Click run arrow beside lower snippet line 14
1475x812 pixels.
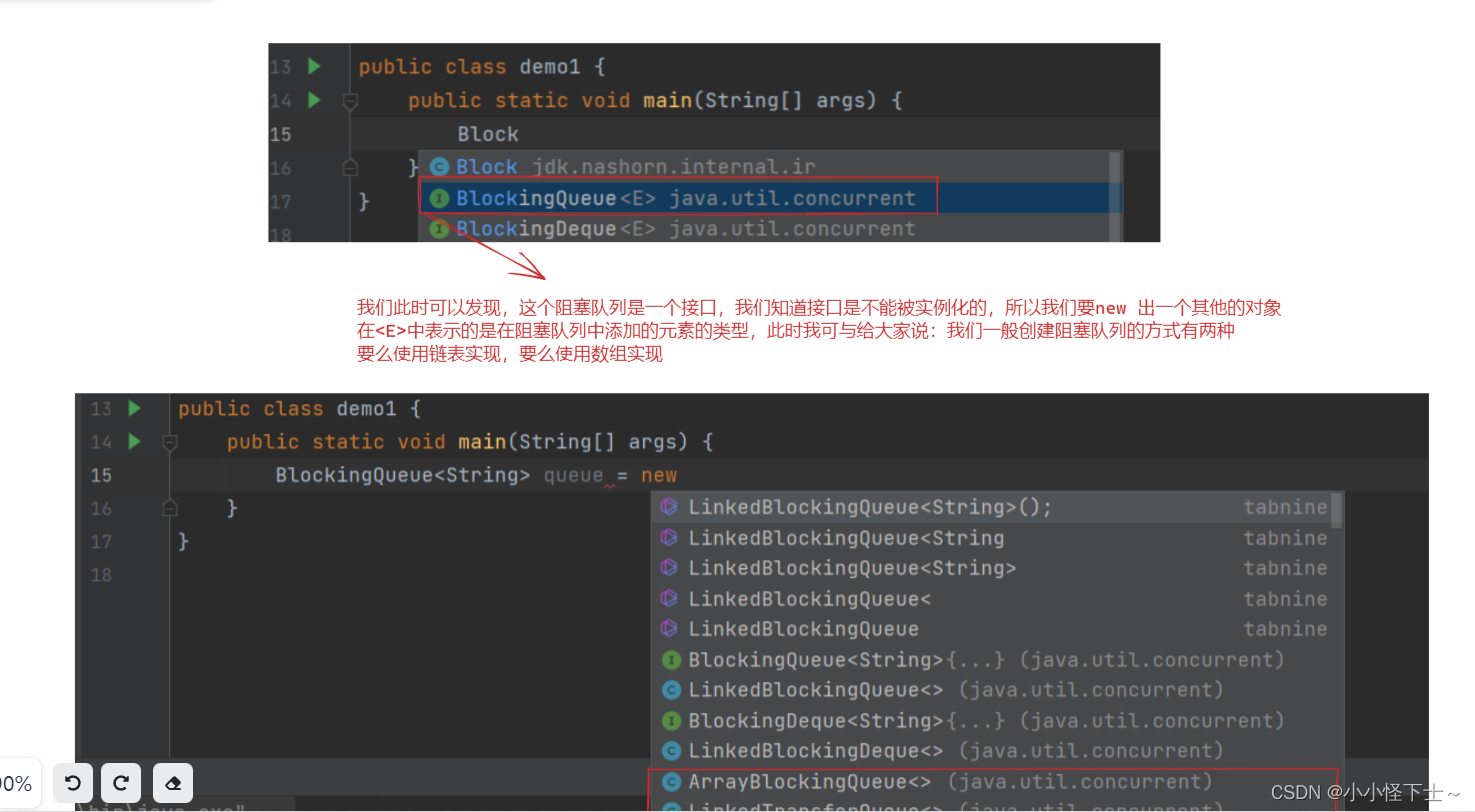134,441
